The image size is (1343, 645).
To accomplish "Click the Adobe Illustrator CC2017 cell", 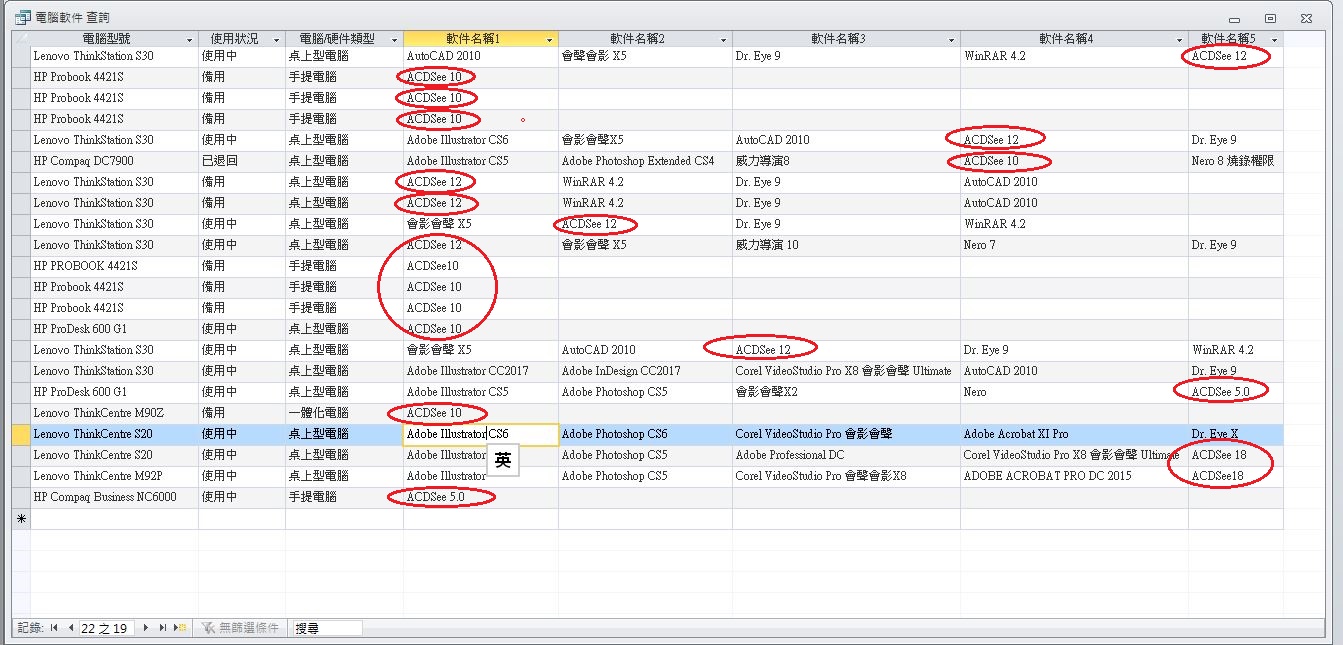I will tap(481, 371).
